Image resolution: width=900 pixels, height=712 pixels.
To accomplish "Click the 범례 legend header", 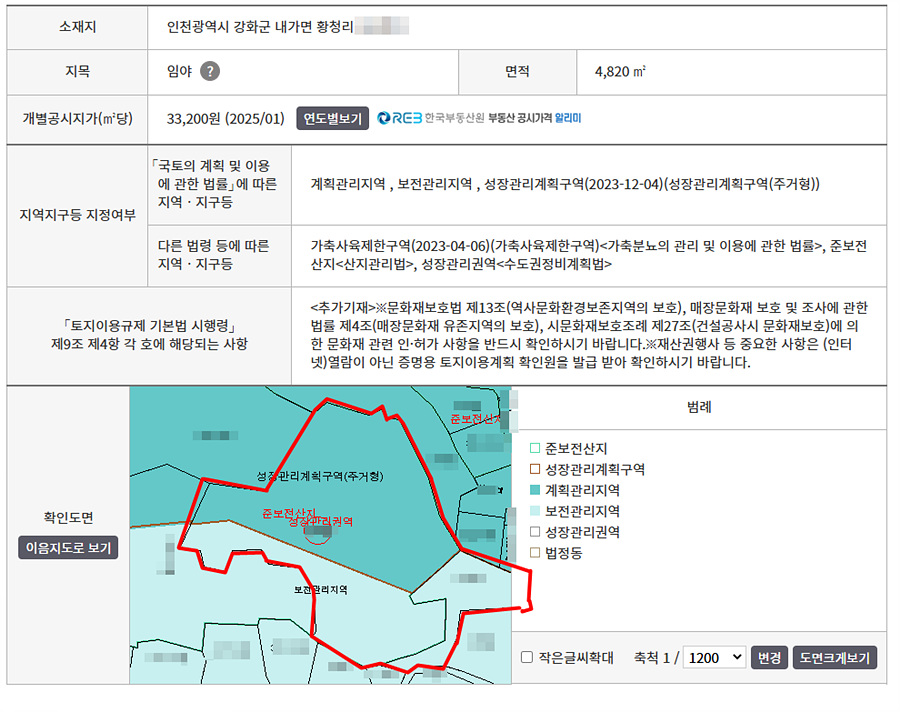I will (x=699, y=407).
